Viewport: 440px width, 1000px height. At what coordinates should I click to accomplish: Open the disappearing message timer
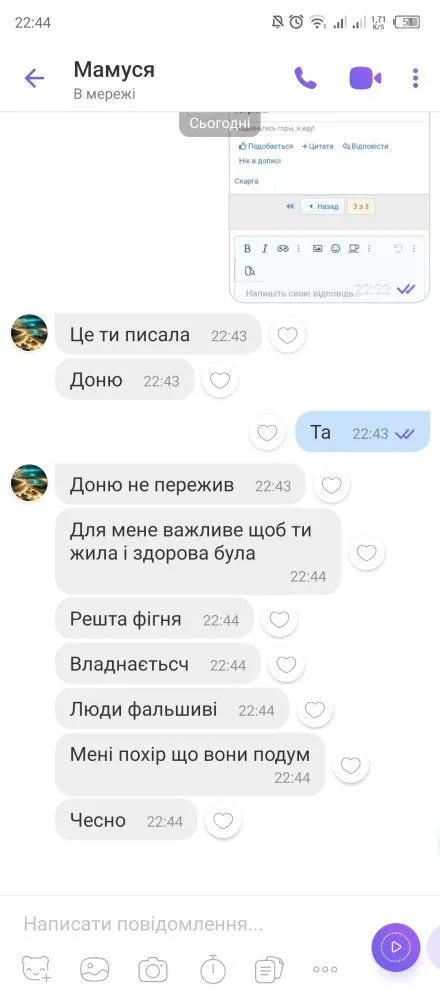pyautogui.click(x=213, y=969)
